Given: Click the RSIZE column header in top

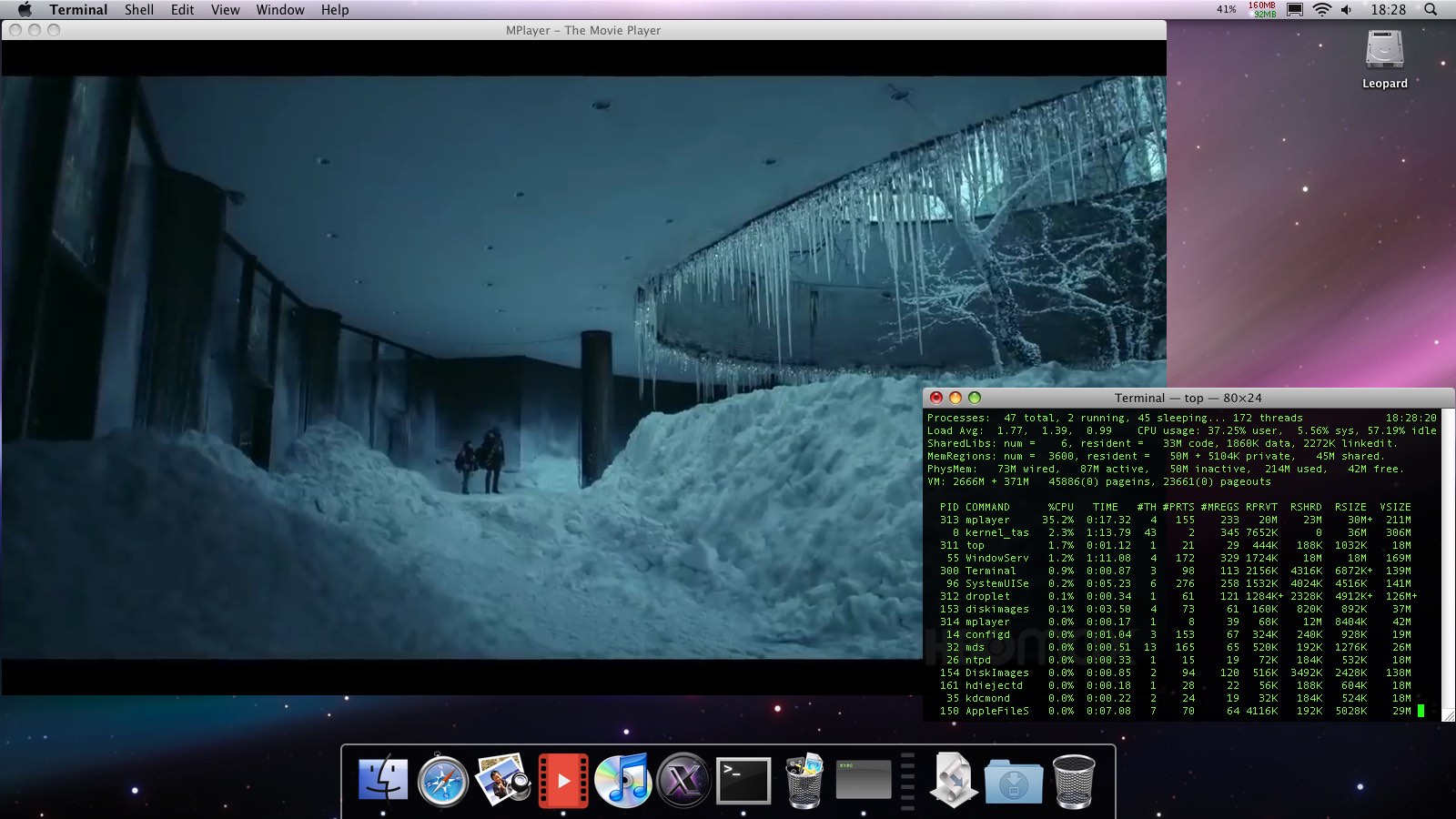Looking at the screenshot, I should coord(1350,507).
